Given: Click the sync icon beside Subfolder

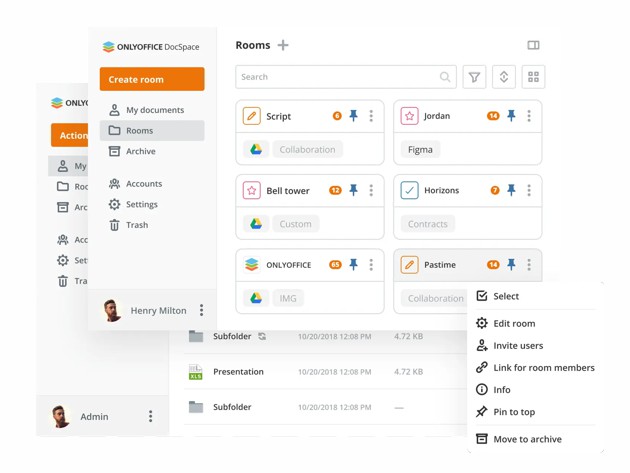Looking at the screenshot, I should tap(262, 336).
